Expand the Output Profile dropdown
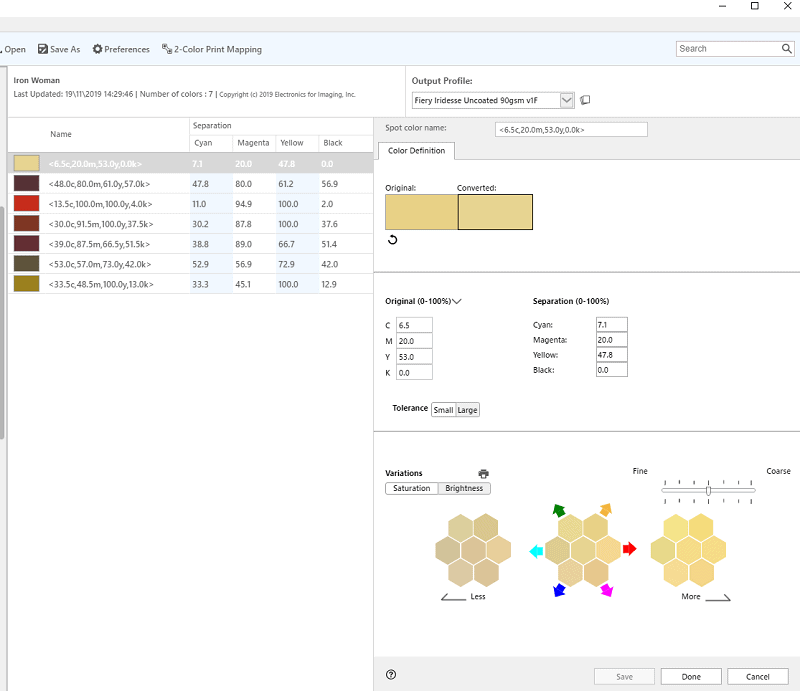Image resolution: width=800 pixels, height=691 pixels. (x=567, y=100)
